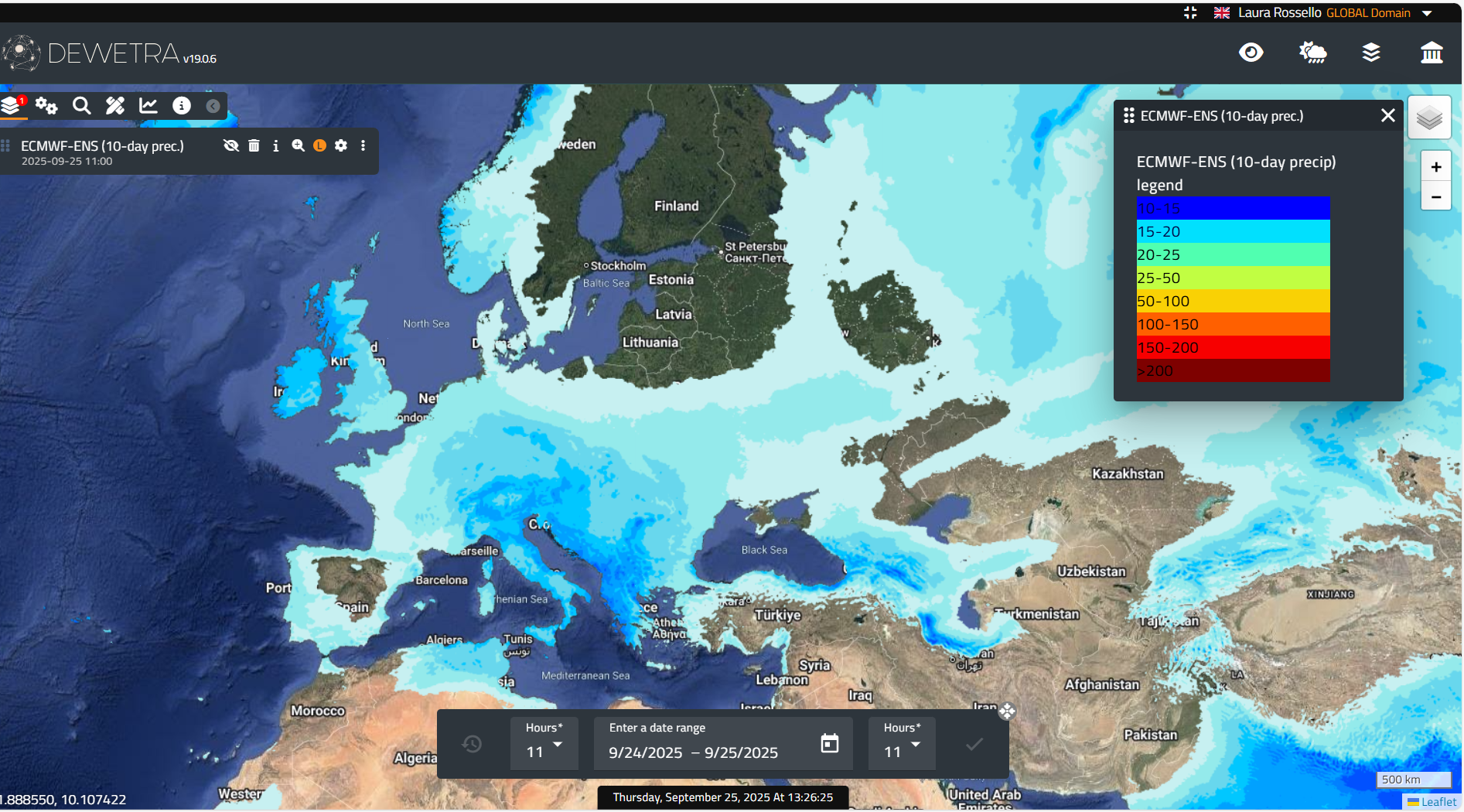Expand the start Hours dropdown
This screenshot has height=812, width=1464.
[x=544, y=745]
